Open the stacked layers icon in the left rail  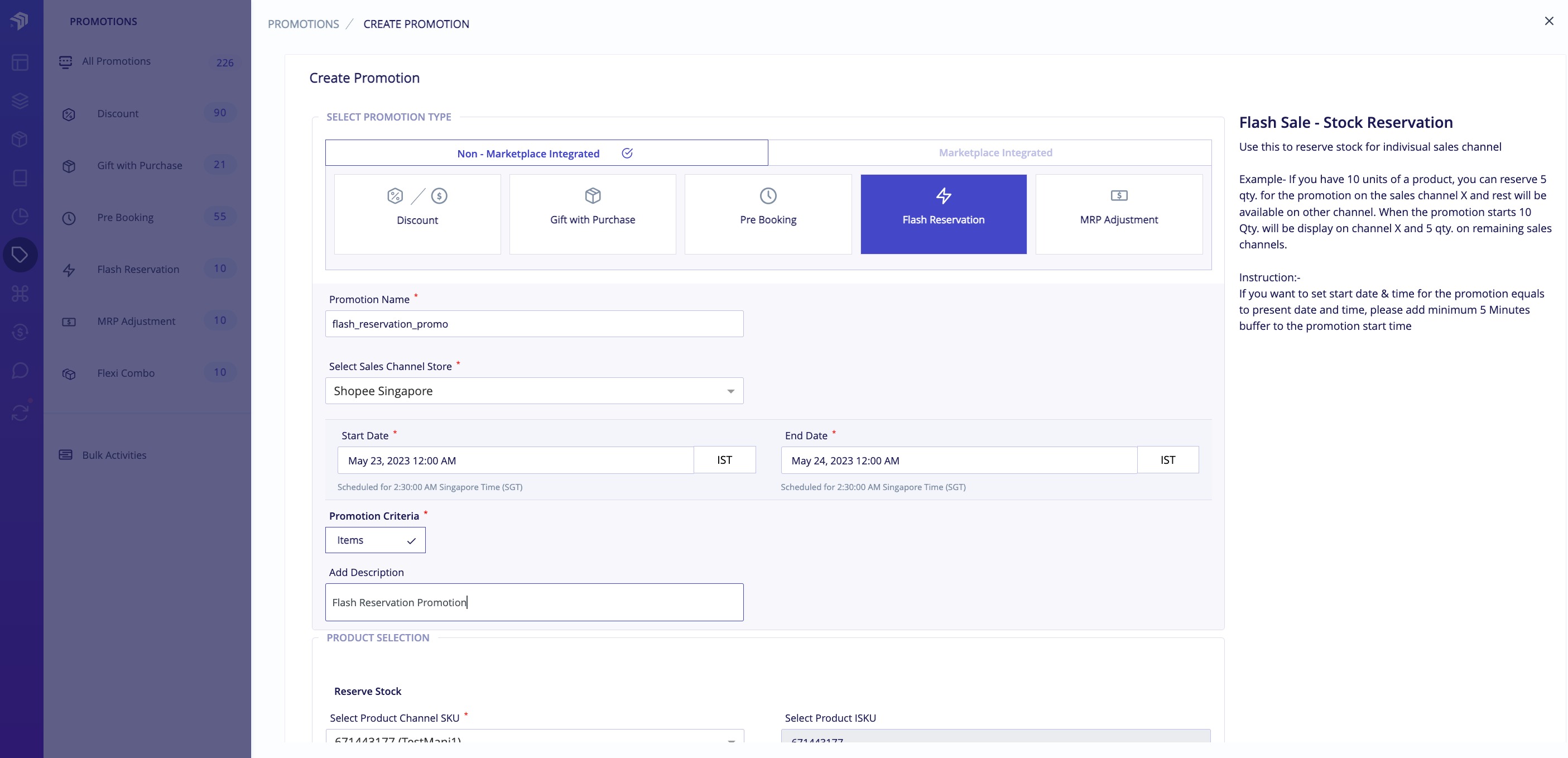click(x=20, y=100)
